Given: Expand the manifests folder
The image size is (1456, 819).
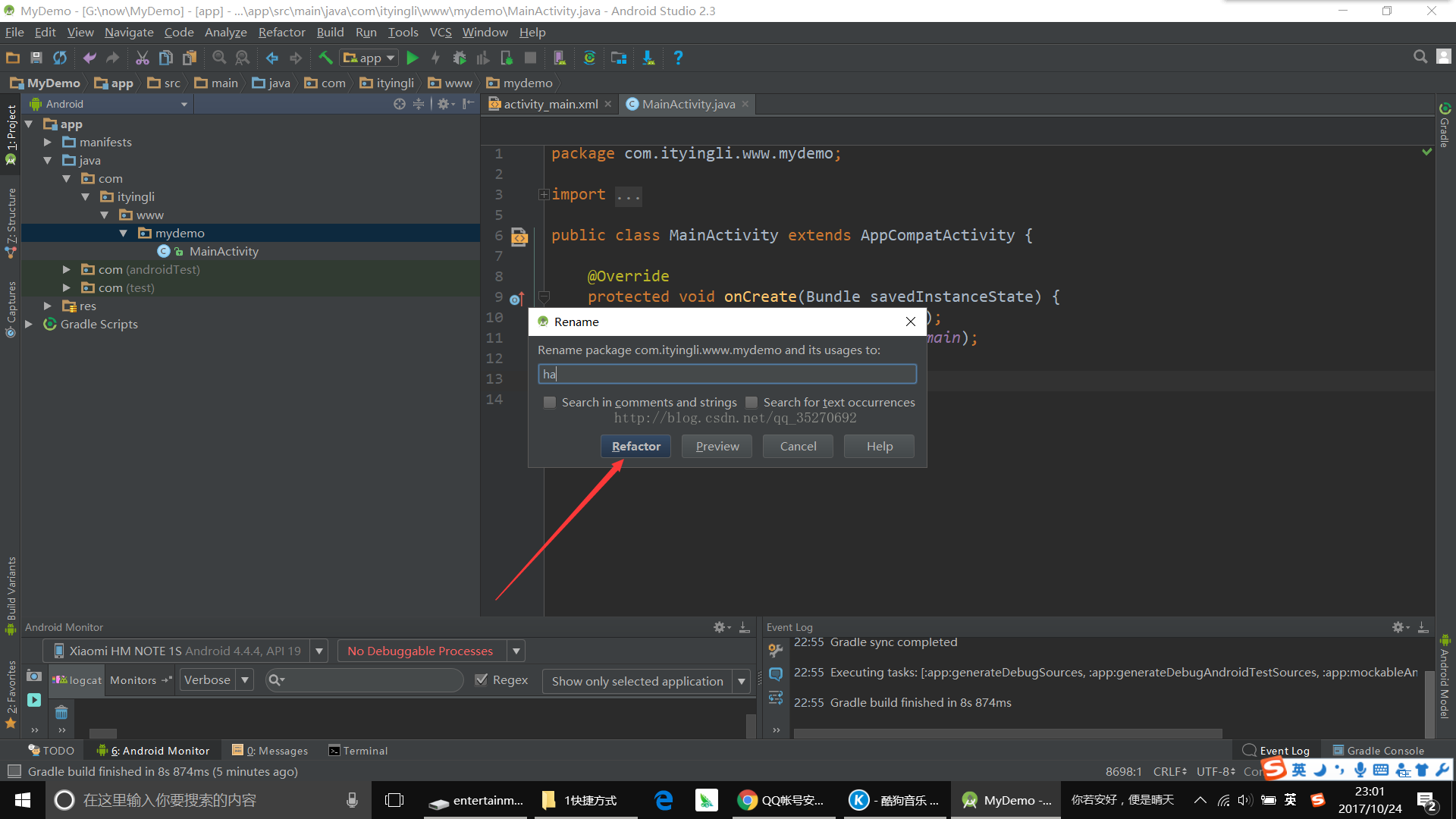Looking at the screenshot, I should (48, 142).
